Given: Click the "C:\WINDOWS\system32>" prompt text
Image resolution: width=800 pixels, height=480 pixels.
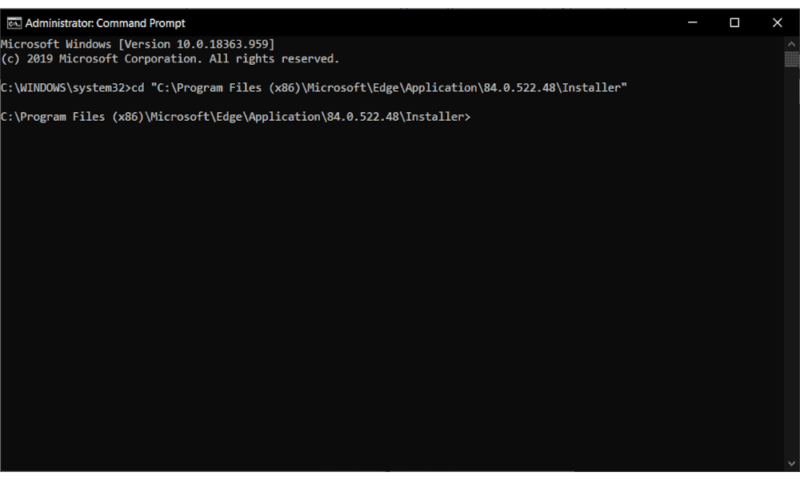Looking at the screenshot, I should 65,88.
